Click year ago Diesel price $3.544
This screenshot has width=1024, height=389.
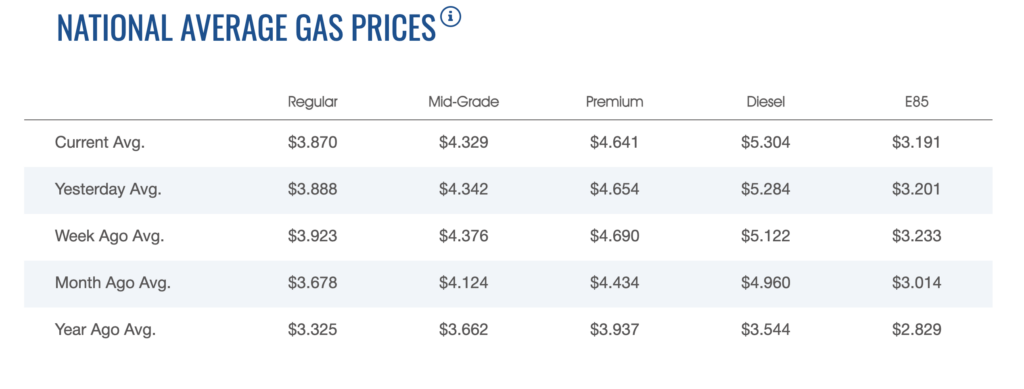click(x=765, y=330)
